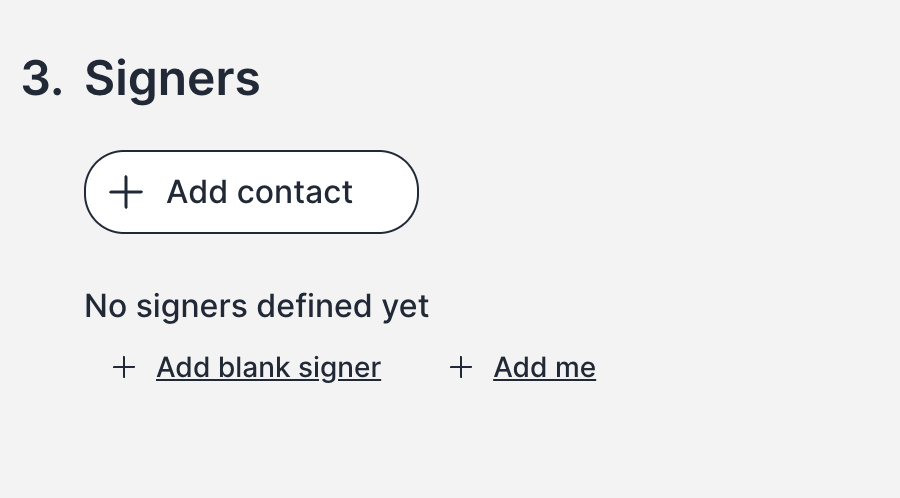Click the Add contact button

coord(251,192)
